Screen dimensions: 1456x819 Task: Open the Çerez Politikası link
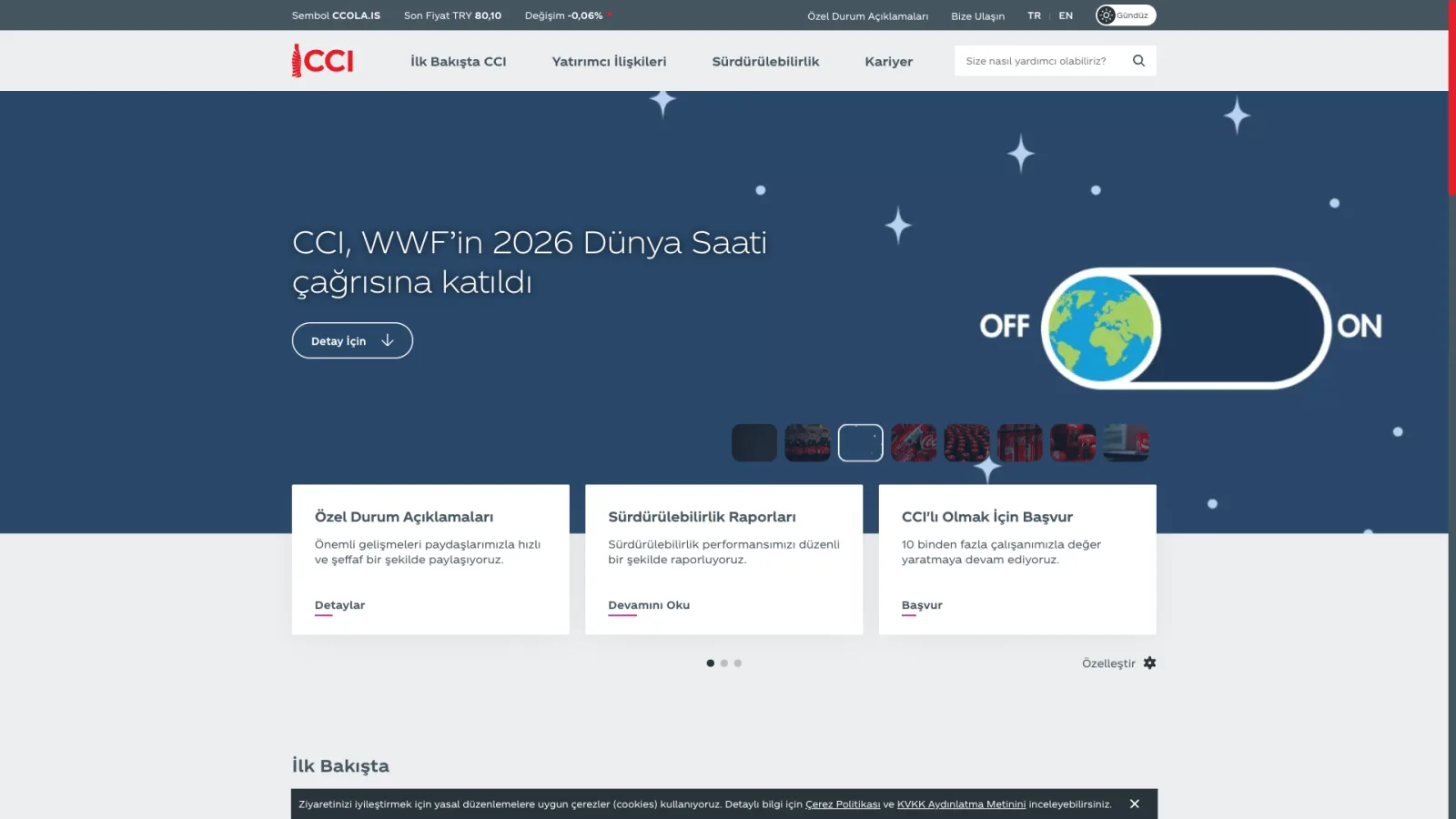(843, 804)
